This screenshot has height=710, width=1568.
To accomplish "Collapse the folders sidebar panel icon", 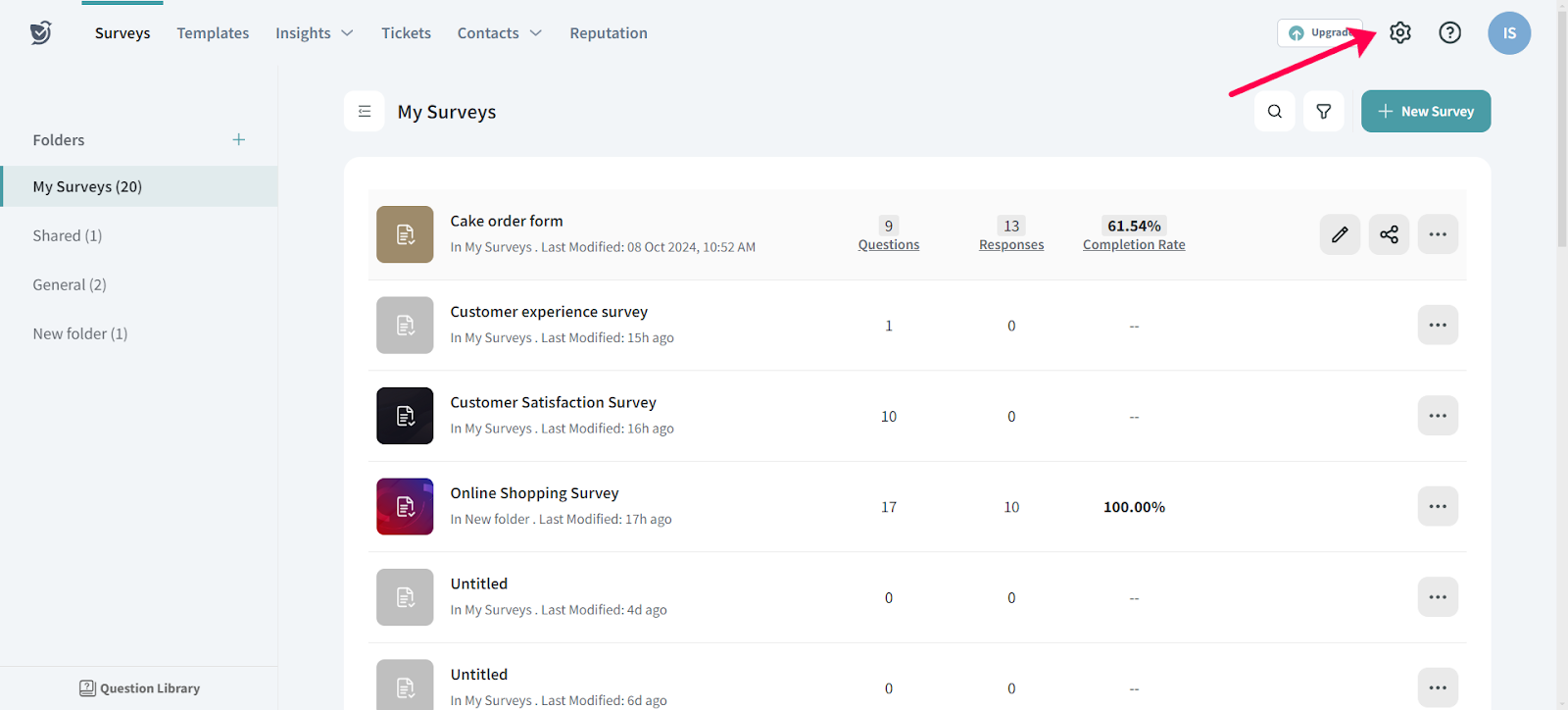I will 365,112.
